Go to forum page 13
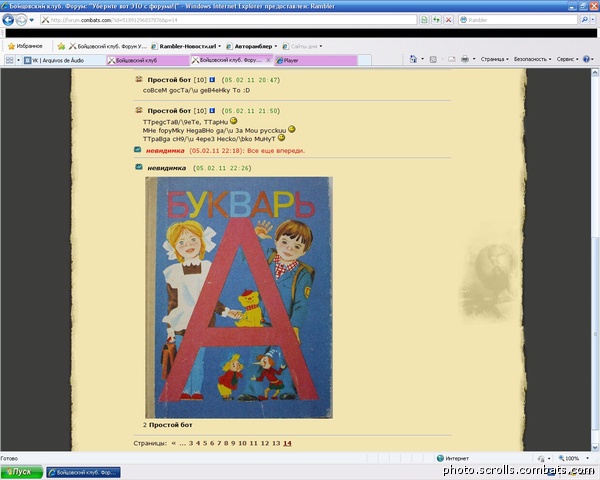Image resolution: width=600 pixels, height=480 pixels. click(276, 443)
